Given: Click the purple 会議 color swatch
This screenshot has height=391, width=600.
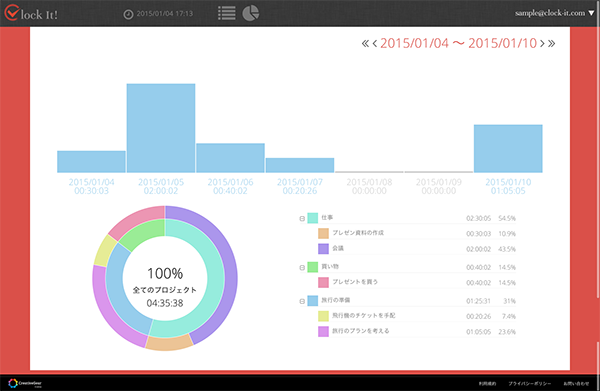Looking at the screenshot, I should point(323,249).
